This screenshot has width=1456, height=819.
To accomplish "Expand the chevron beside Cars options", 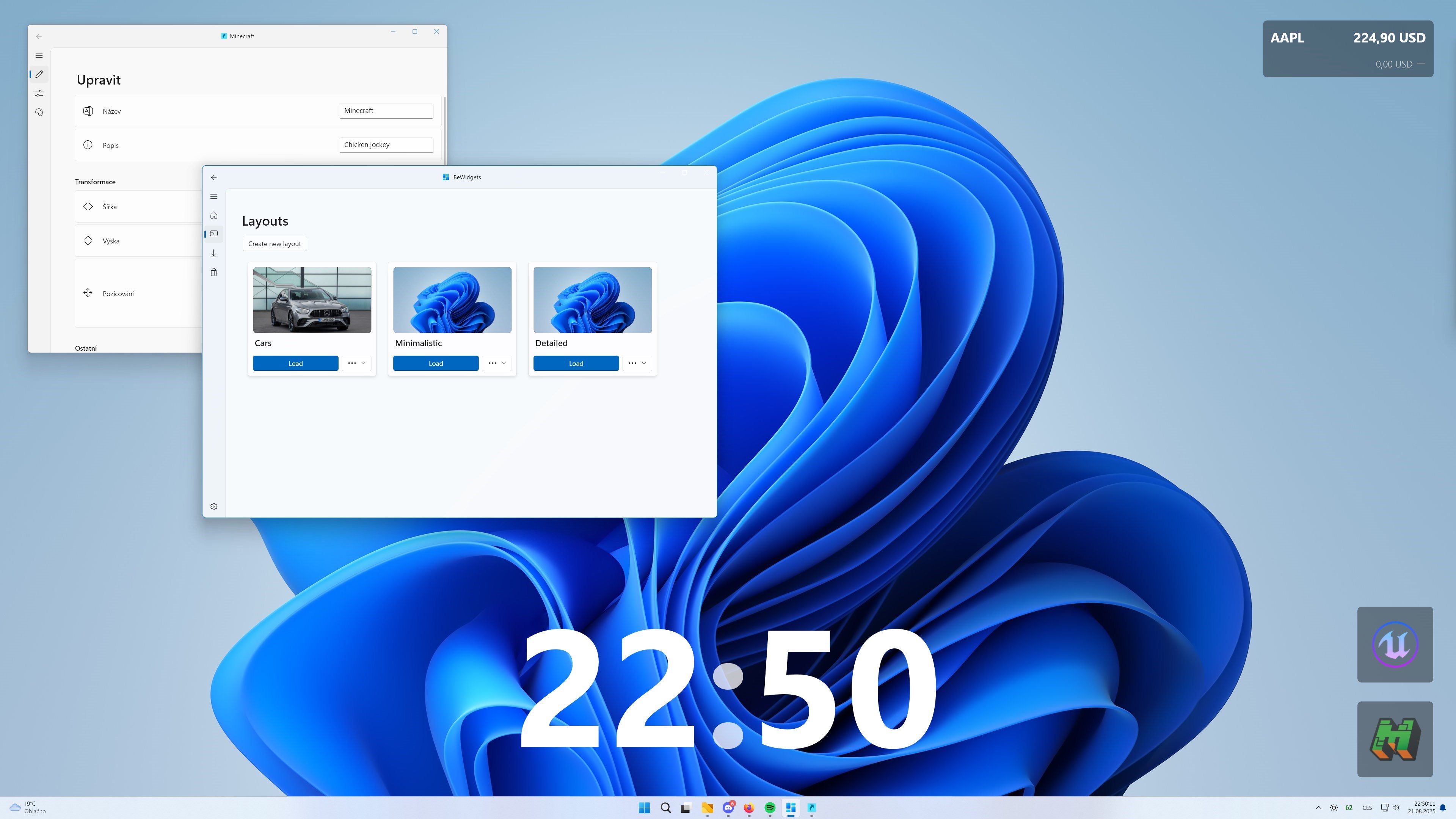I will (363, 363).
